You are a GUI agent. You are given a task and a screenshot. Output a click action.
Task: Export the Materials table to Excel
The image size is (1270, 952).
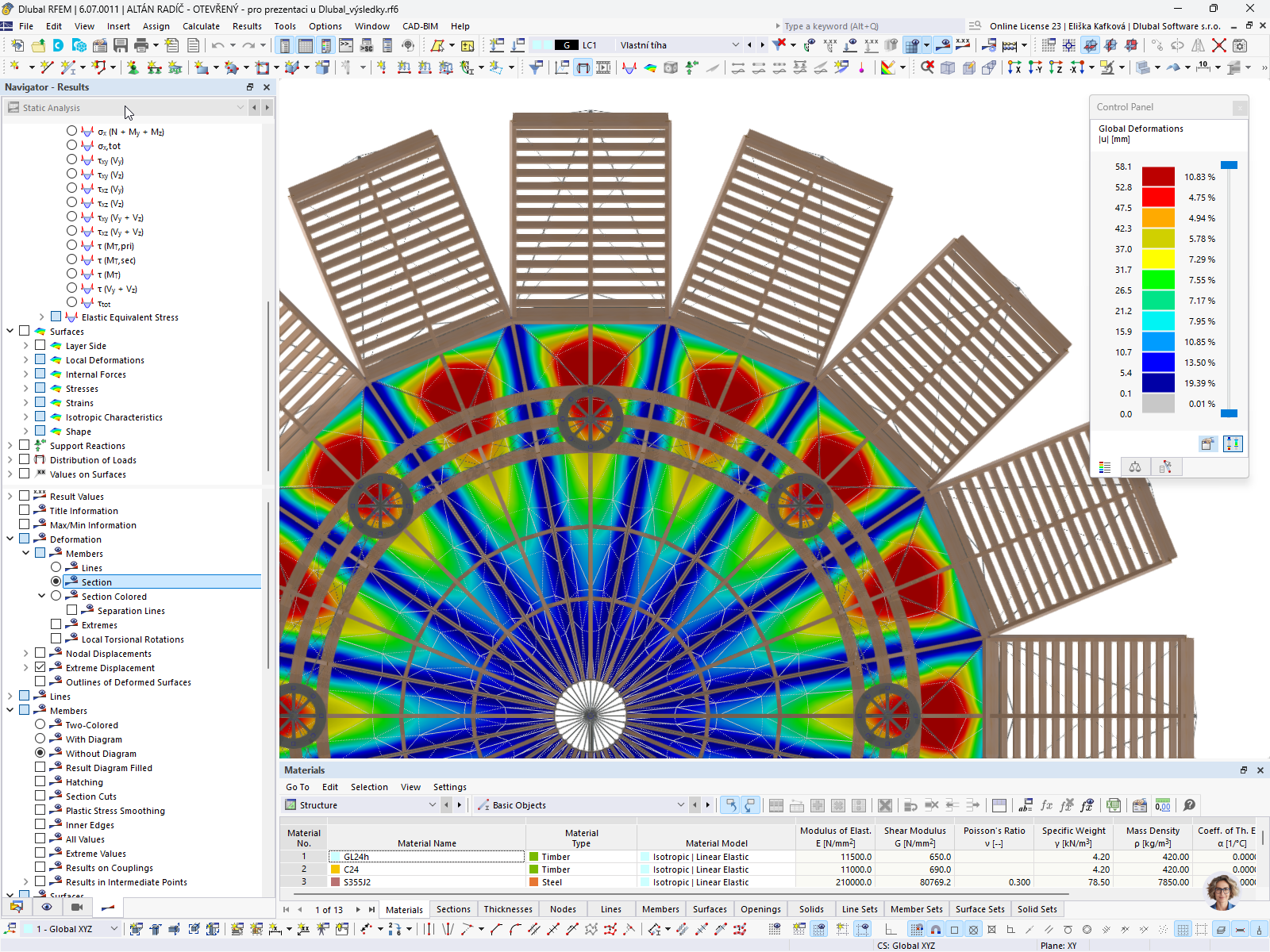[1114, 805]
